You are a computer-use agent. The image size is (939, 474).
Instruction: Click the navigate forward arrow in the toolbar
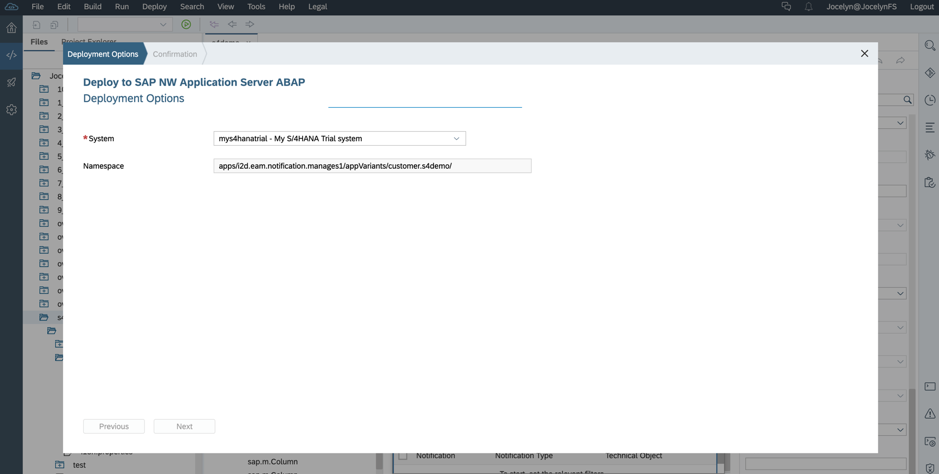pyautogui.click(x=250, y=25)
